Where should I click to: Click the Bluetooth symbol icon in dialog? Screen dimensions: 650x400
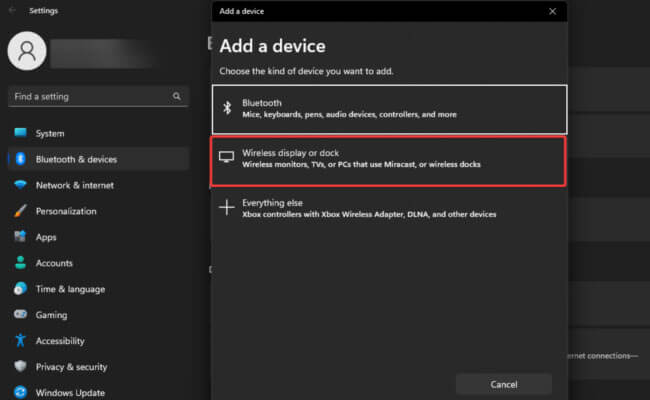coord(227,108)
